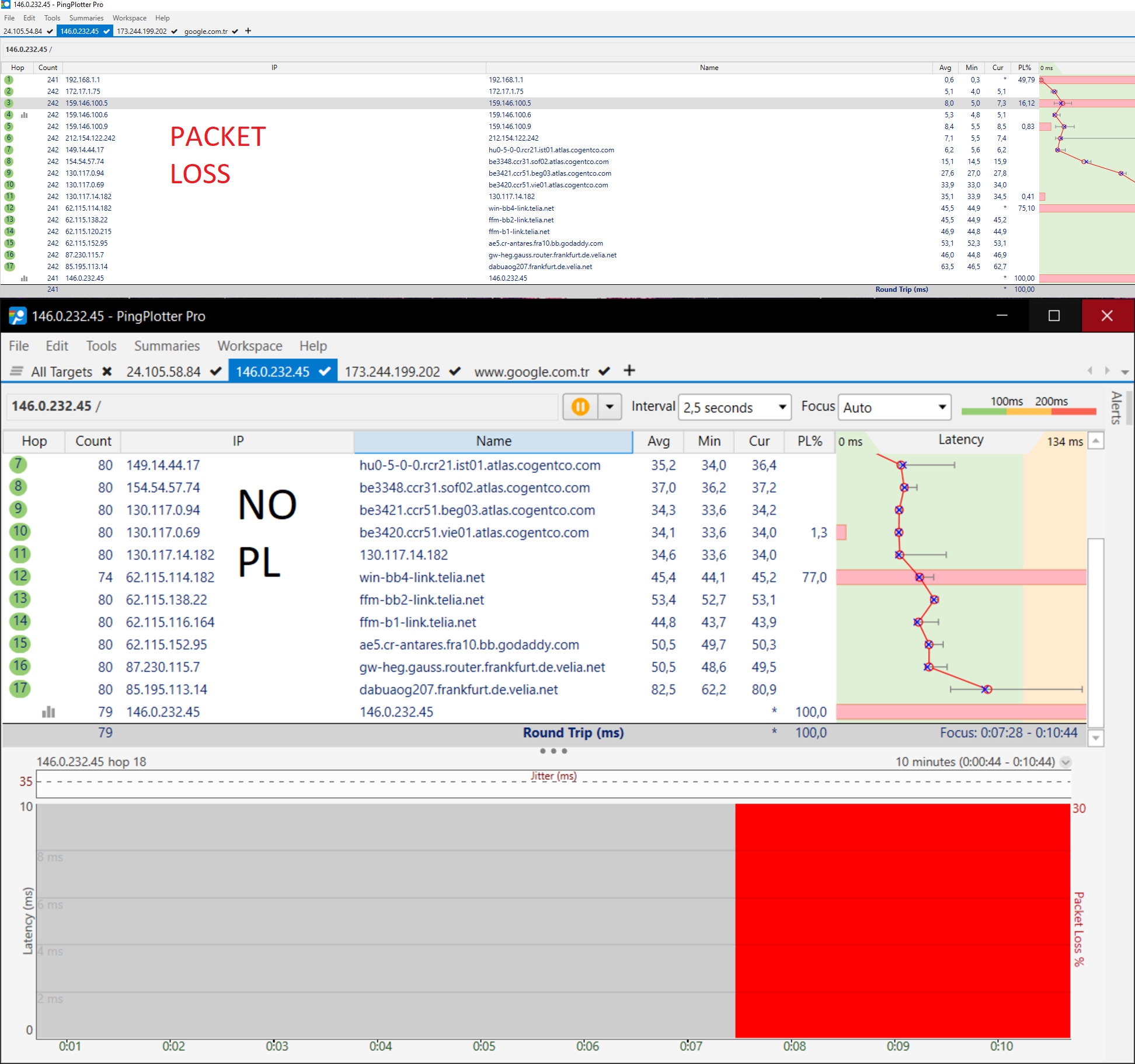Image resolution: width=1135 pixels, height=1064 pixels.
Task: Expand the 10 minutes timeline range chevron
Action: pyautogui.click(x=1066, y=762)
